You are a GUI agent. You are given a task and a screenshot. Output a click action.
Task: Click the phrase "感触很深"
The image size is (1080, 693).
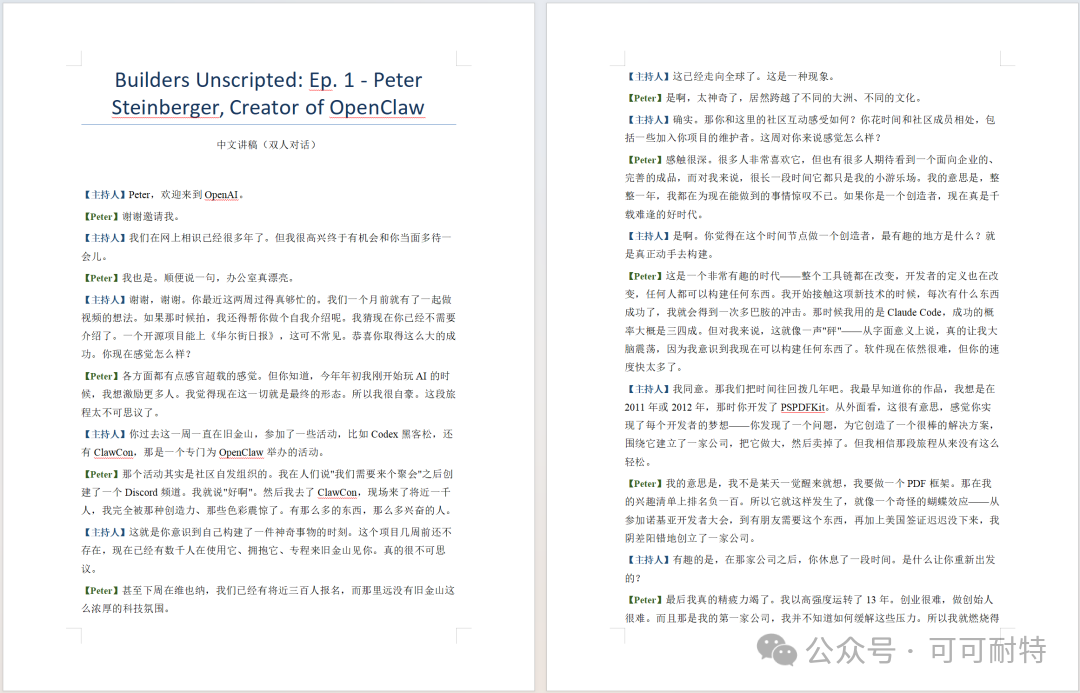tap(686, 160)
